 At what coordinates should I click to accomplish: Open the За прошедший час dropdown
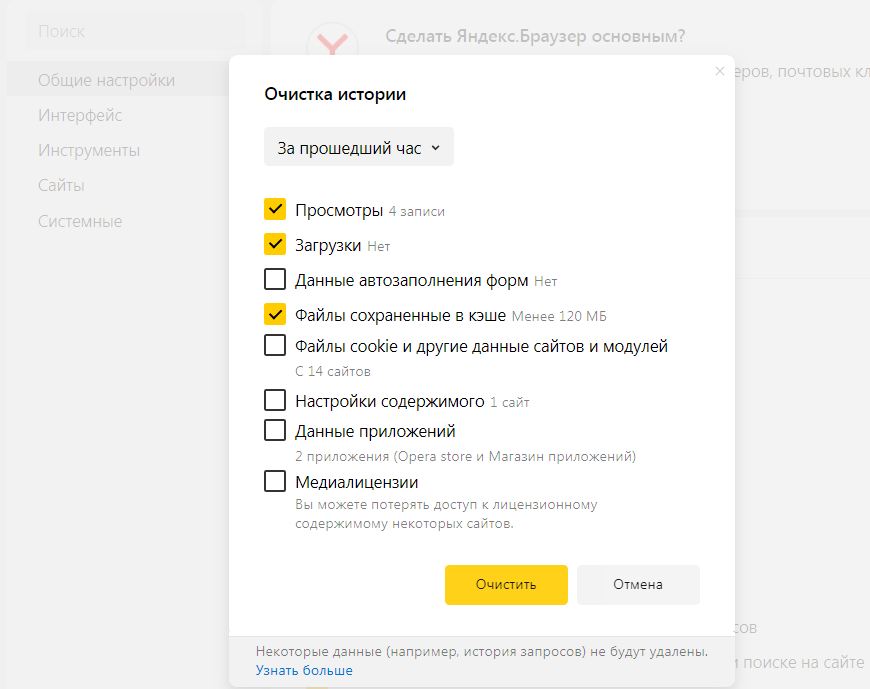tap(359, 147)
